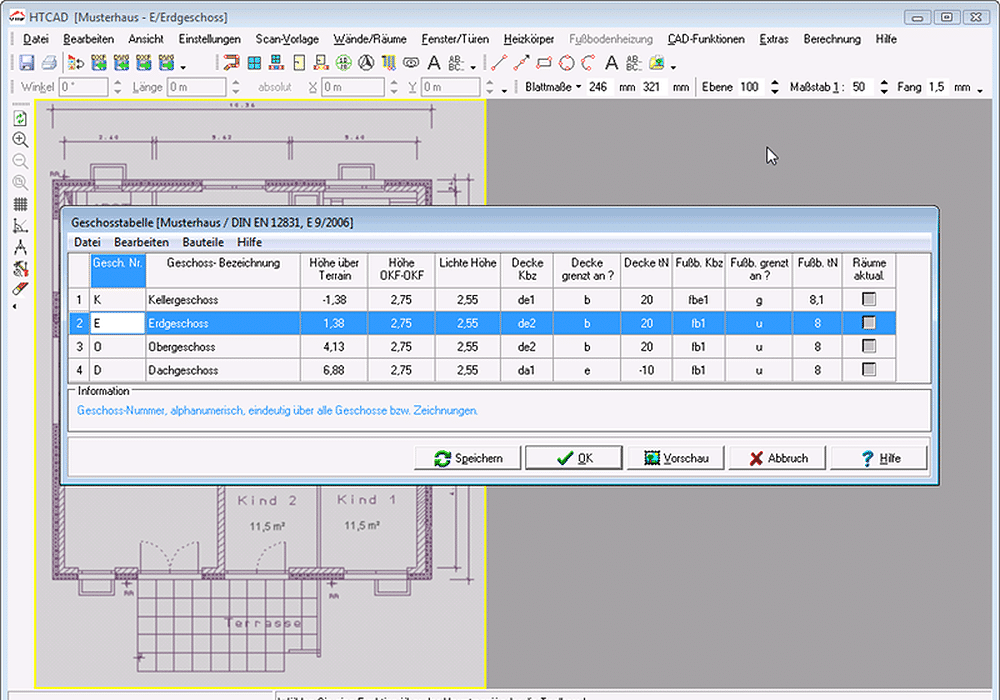Click the circled A symbol icon
Screen dimensions: 1000x700
pos(366,62)
